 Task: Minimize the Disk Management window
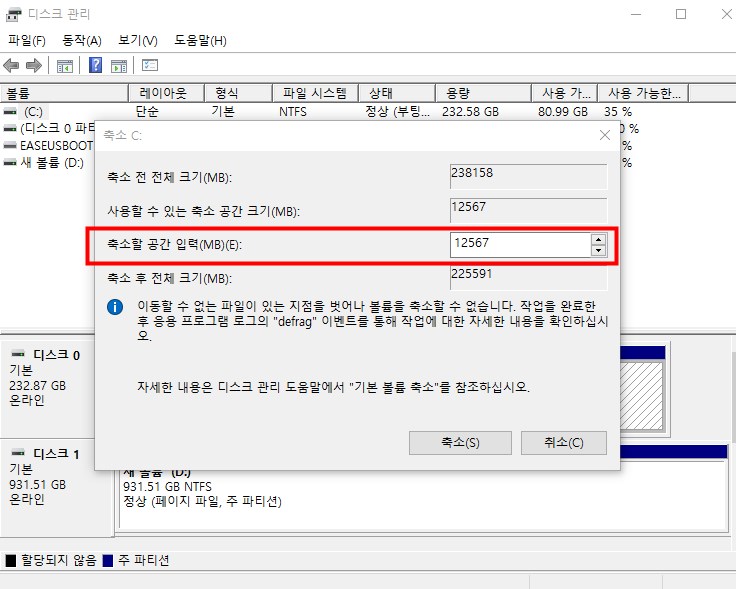coord(636,14)
